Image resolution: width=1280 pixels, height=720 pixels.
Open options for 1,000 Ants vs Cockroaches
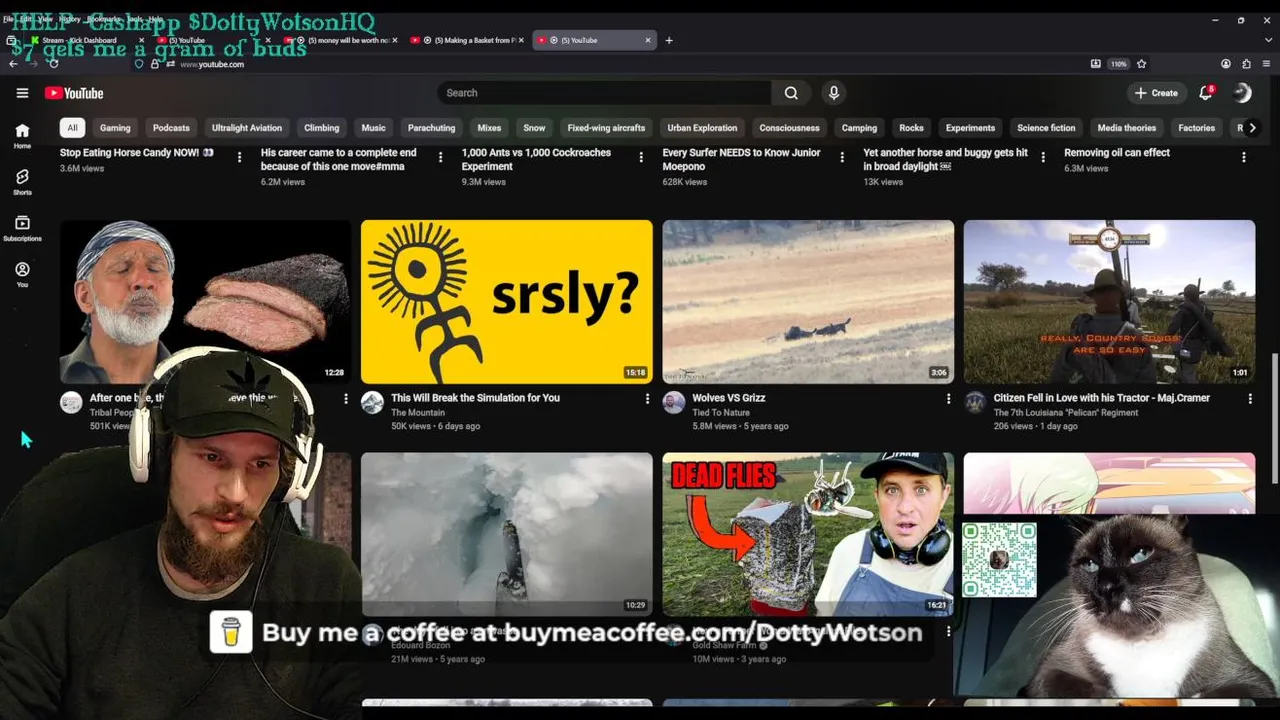641,157
